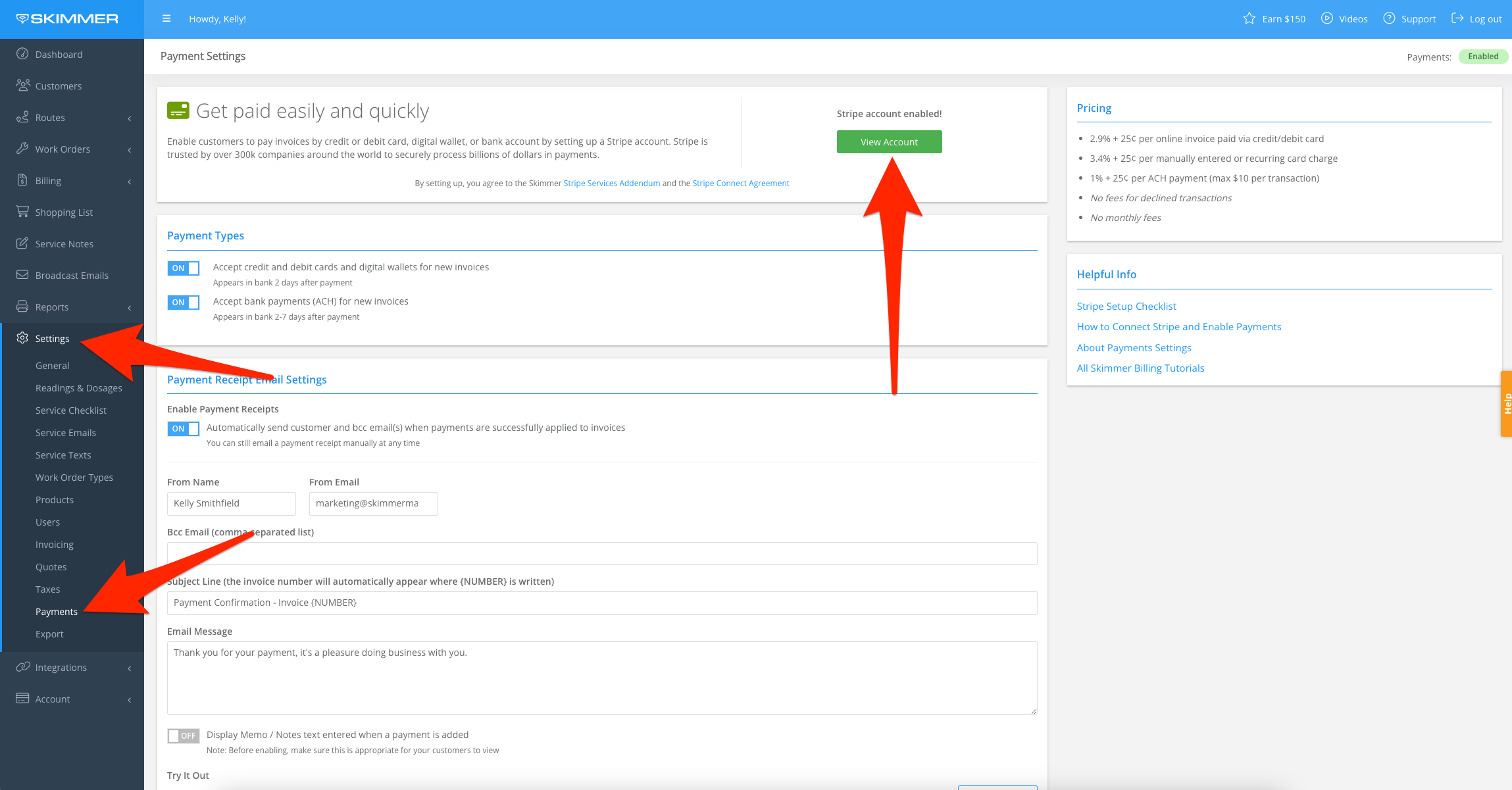This screenshot has width=1512, height=790.
Task: Open Service Texts settings
Action: tap(63, 455)
